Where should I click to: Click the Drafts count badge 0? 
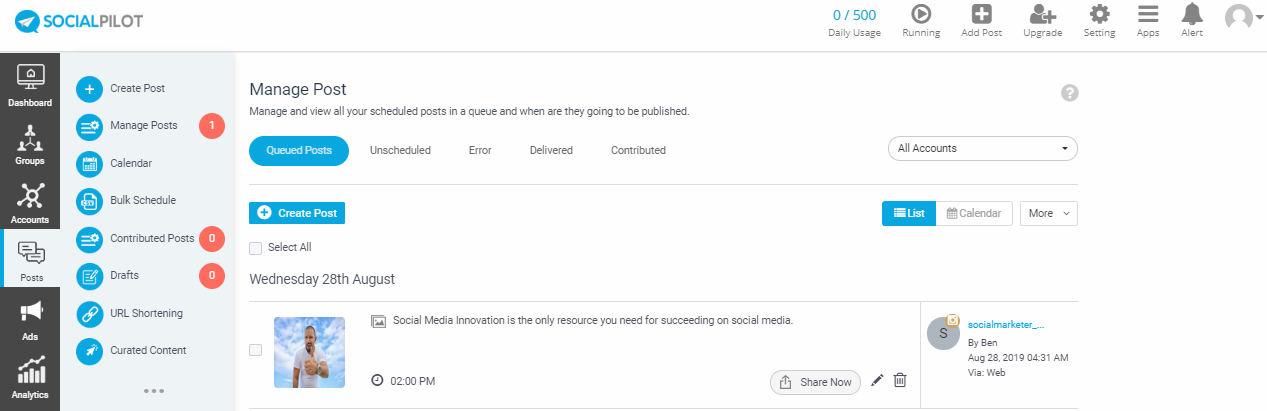point(212,275)
